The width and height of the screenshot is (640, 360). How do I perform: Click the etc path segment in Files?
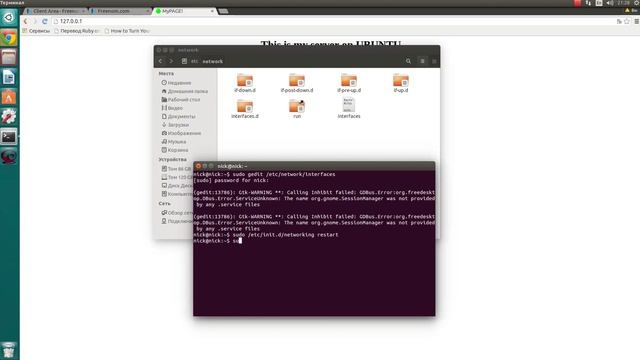point(194,61)
